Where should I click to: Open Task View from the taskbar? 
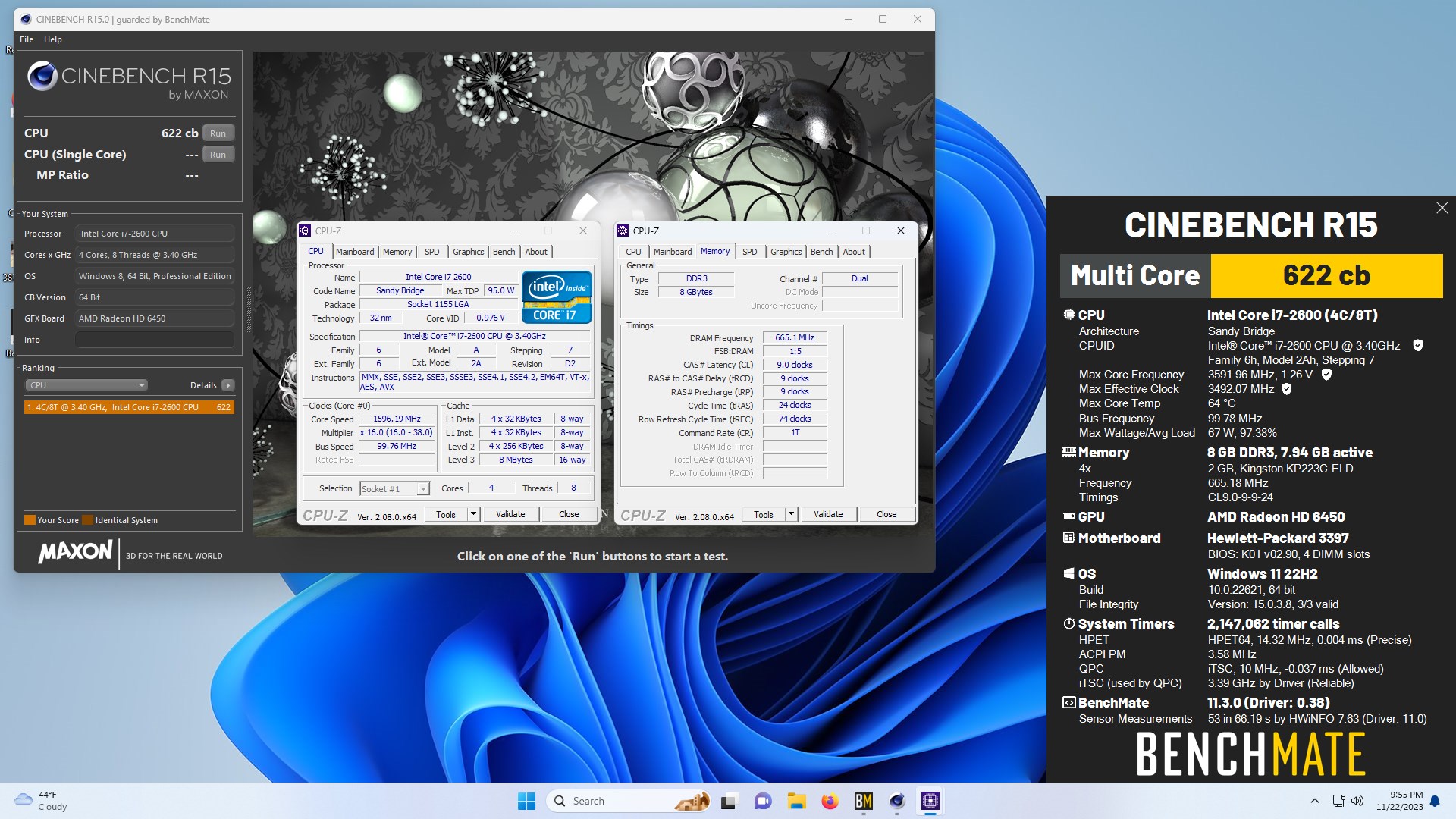coord(729,801)
